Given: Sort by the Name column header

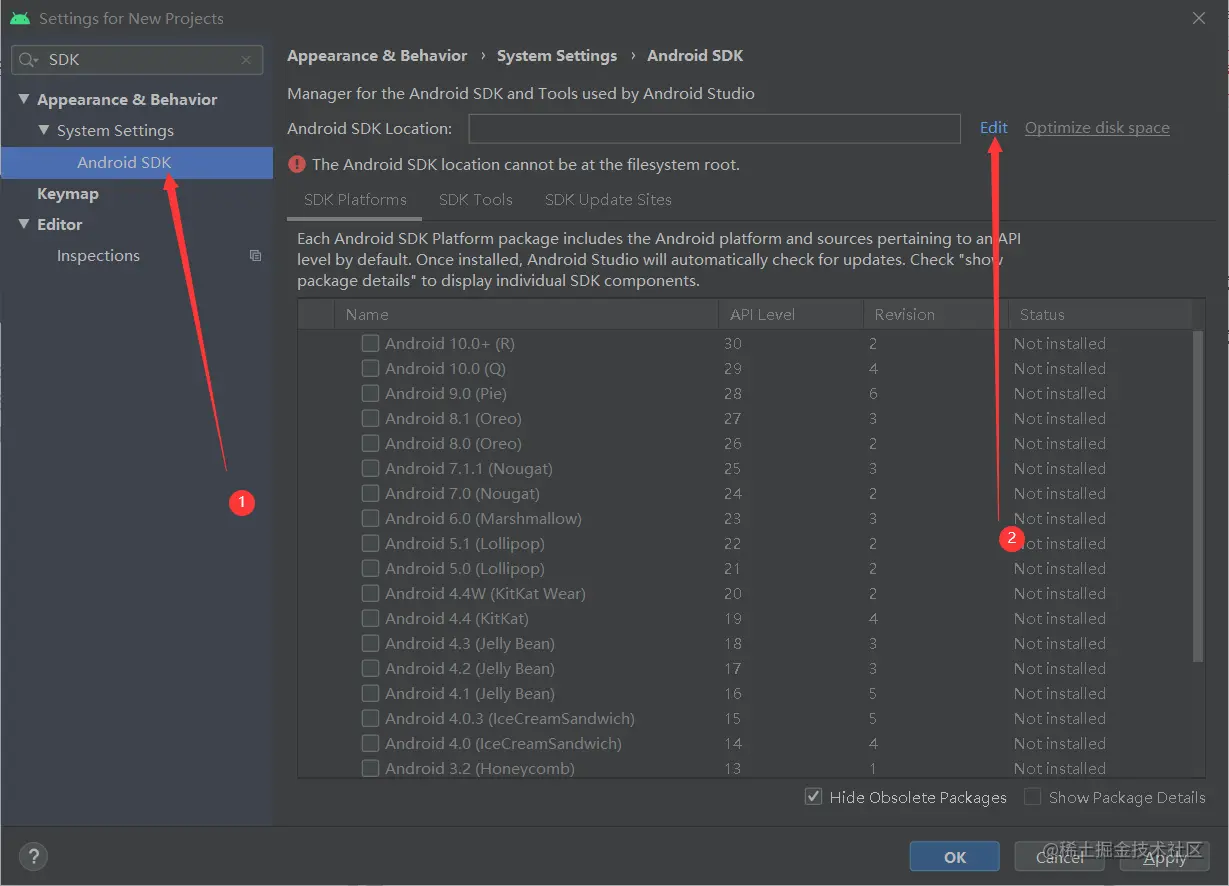Looking at the screenshot, I should [x=526, y=314].
